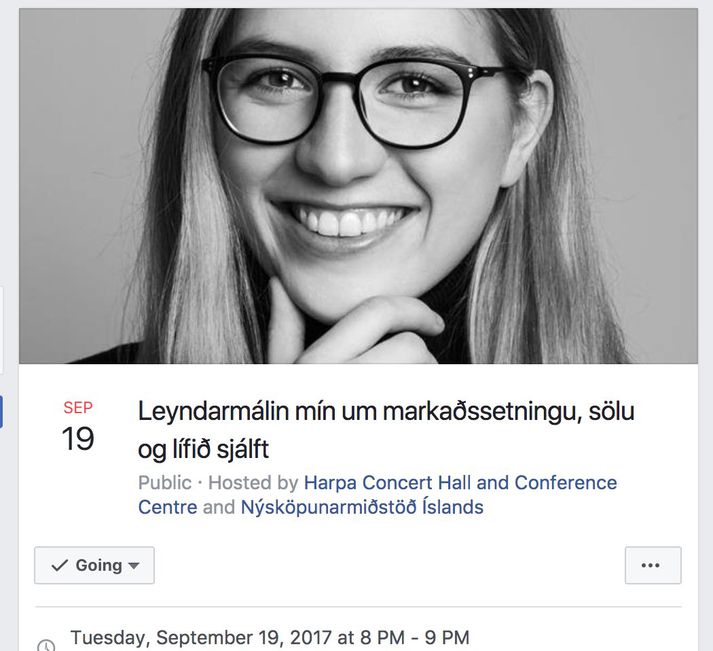Click the clock icon beside event time
Viewport: 713px width, 651px height.
click(46, 645)
